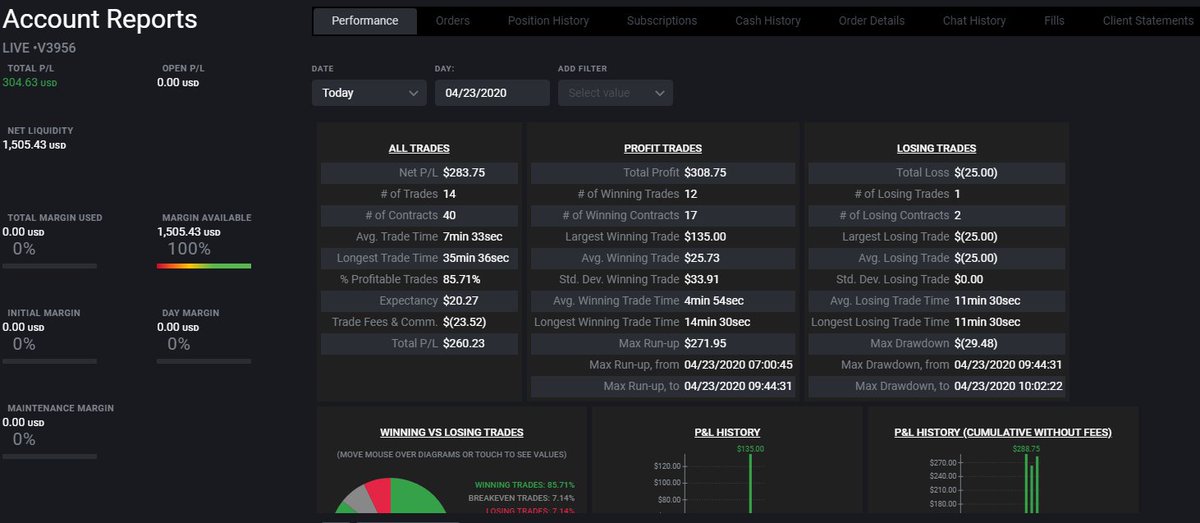The width and height of the screenshot is (1200, 523).
Task: Click the # of Trades value 14
Action: coord(449,194)
